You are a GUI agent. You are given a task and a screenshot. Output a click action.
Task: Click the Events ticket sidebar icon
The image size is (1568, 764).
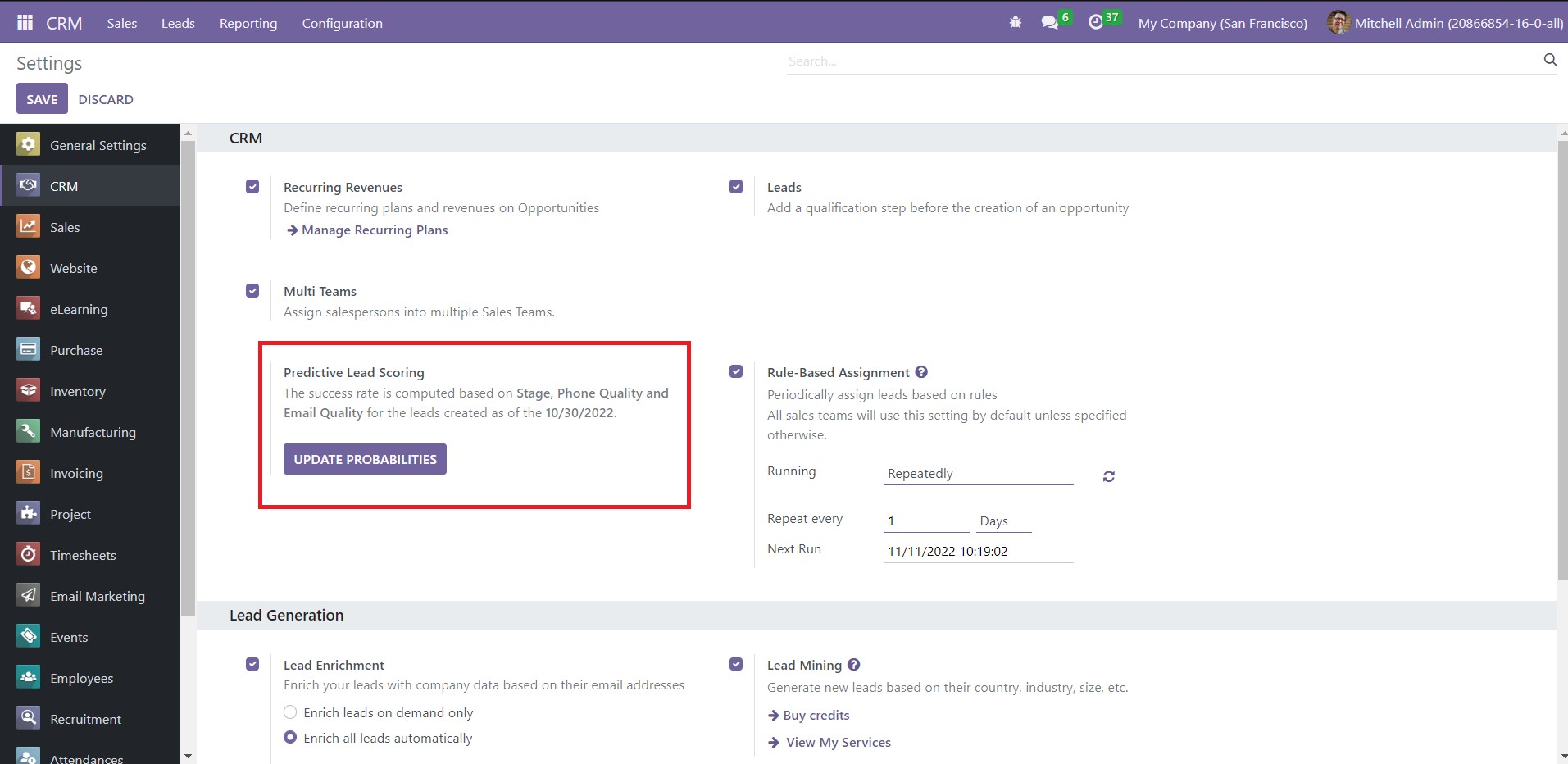29,636
